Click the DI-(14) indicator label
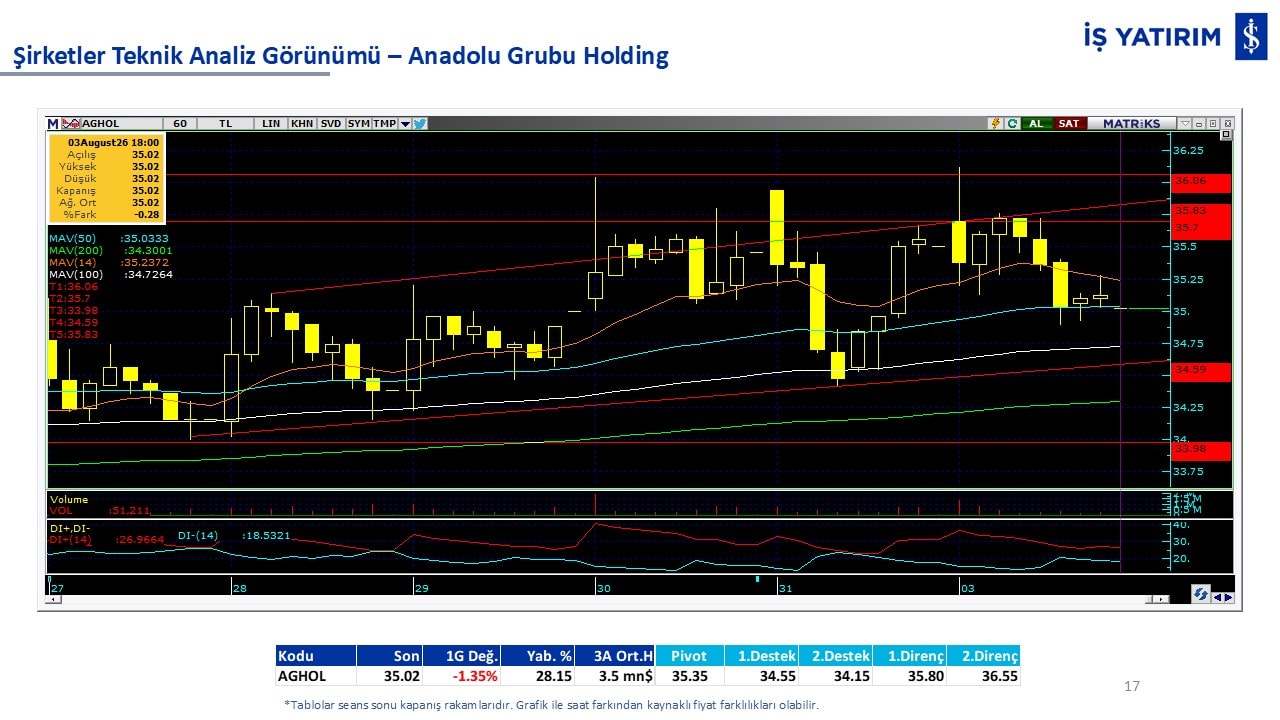The height and width of the screenshot is (720, 1280). (x=198, y=536)
